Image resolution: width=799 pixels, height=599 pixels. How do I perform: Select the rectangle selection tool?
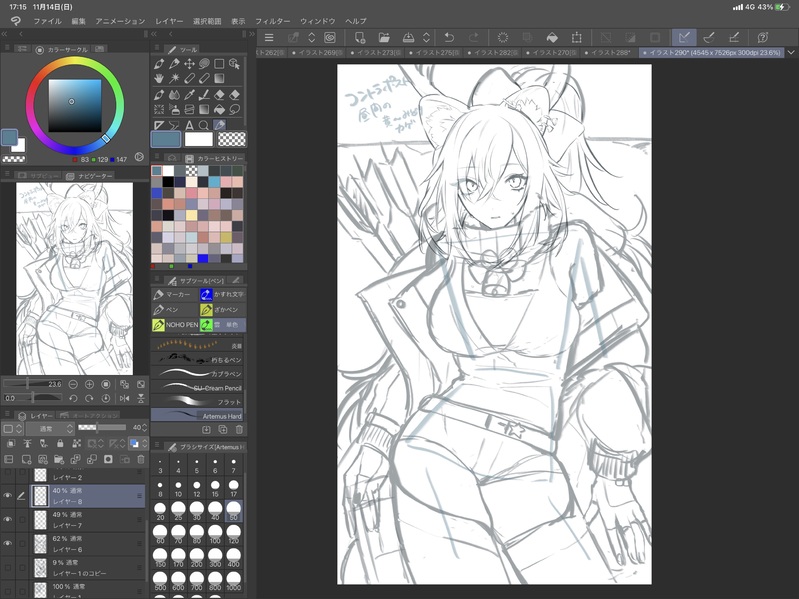click(219, 64)
